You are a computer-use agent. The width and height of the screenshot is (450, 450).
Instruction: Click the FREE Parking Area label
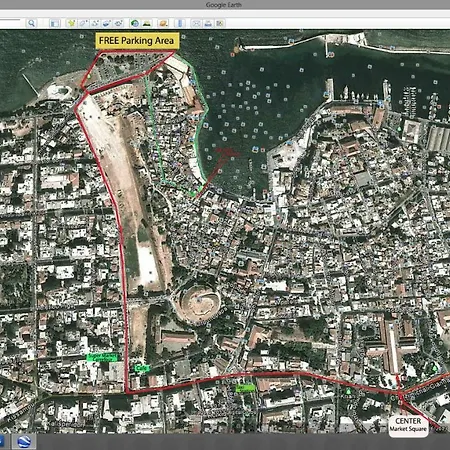(x=137, y=41)
